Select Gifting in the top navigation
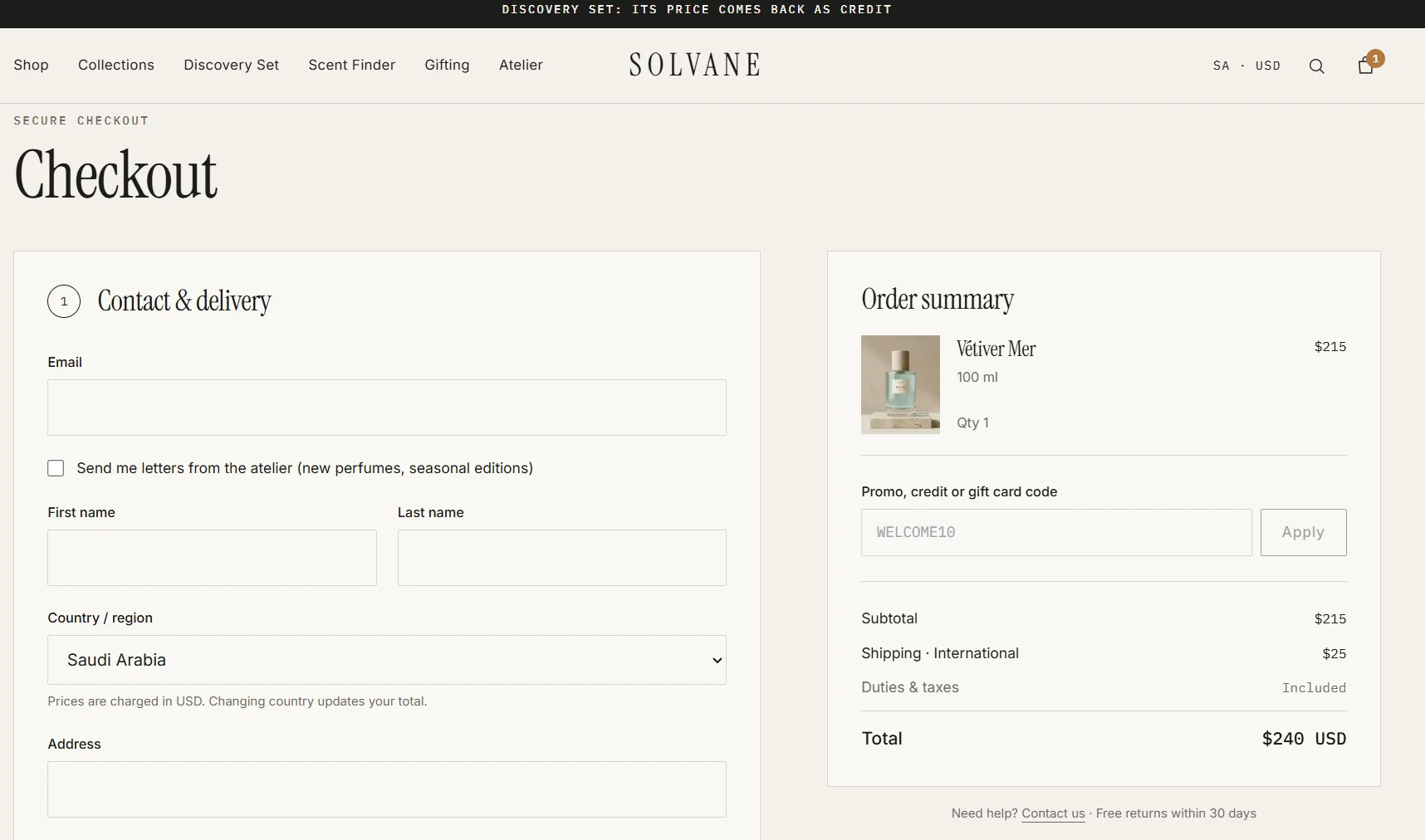 (x=447, y=65)
